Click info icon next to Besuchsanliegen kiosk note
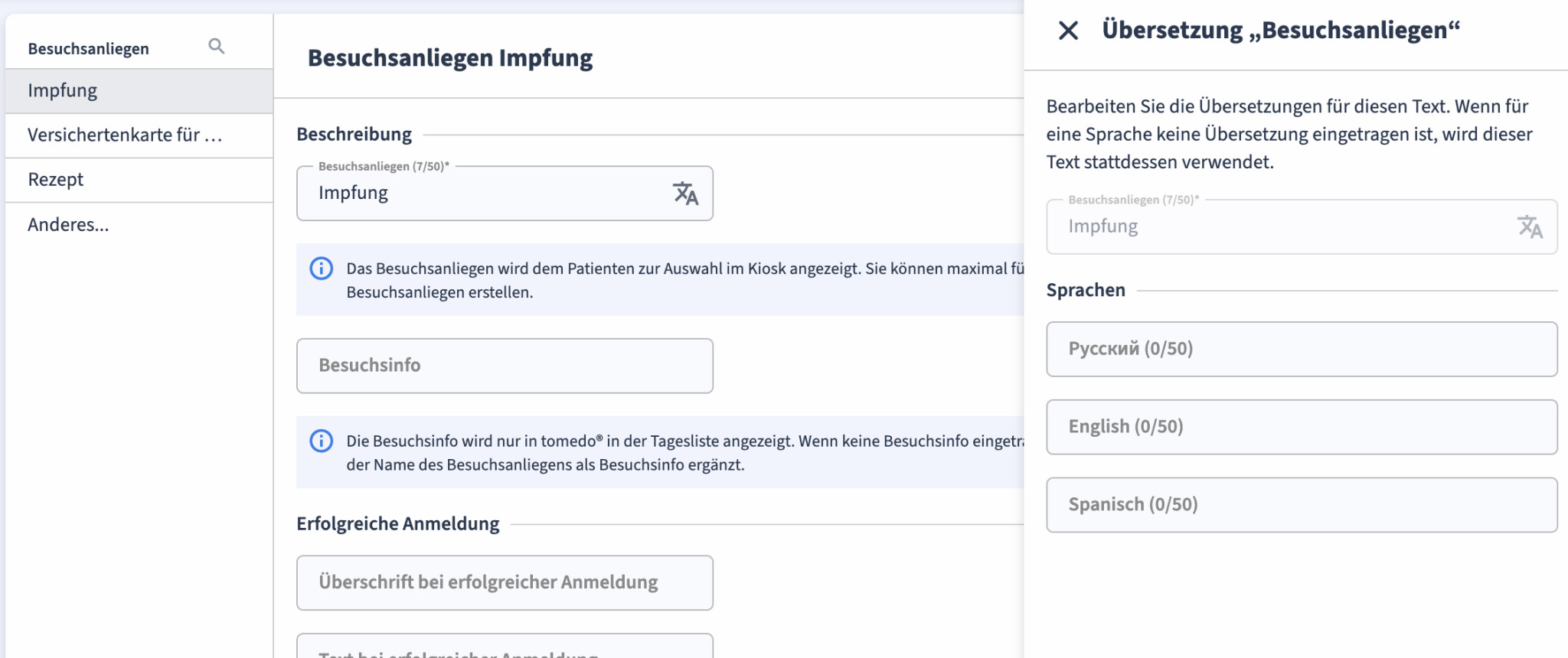This screenshot has width=1568, height=658. [x=321, y=269]
